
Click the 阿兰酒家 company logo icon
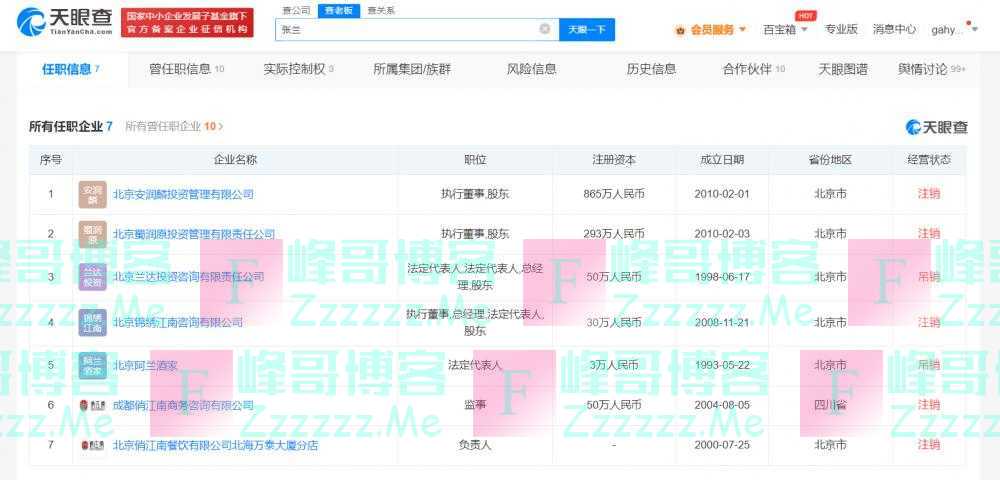coord(92,365)
